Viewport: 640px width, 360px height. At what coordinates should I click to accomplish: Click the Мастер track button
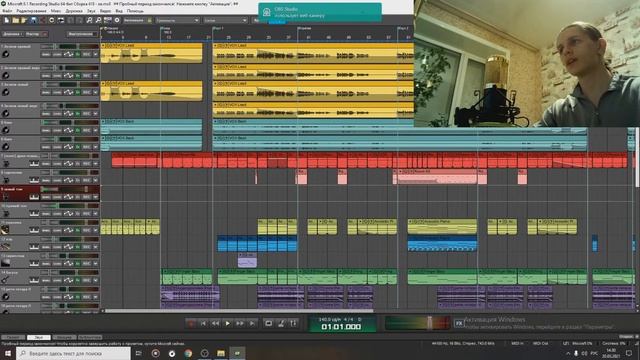35,34
